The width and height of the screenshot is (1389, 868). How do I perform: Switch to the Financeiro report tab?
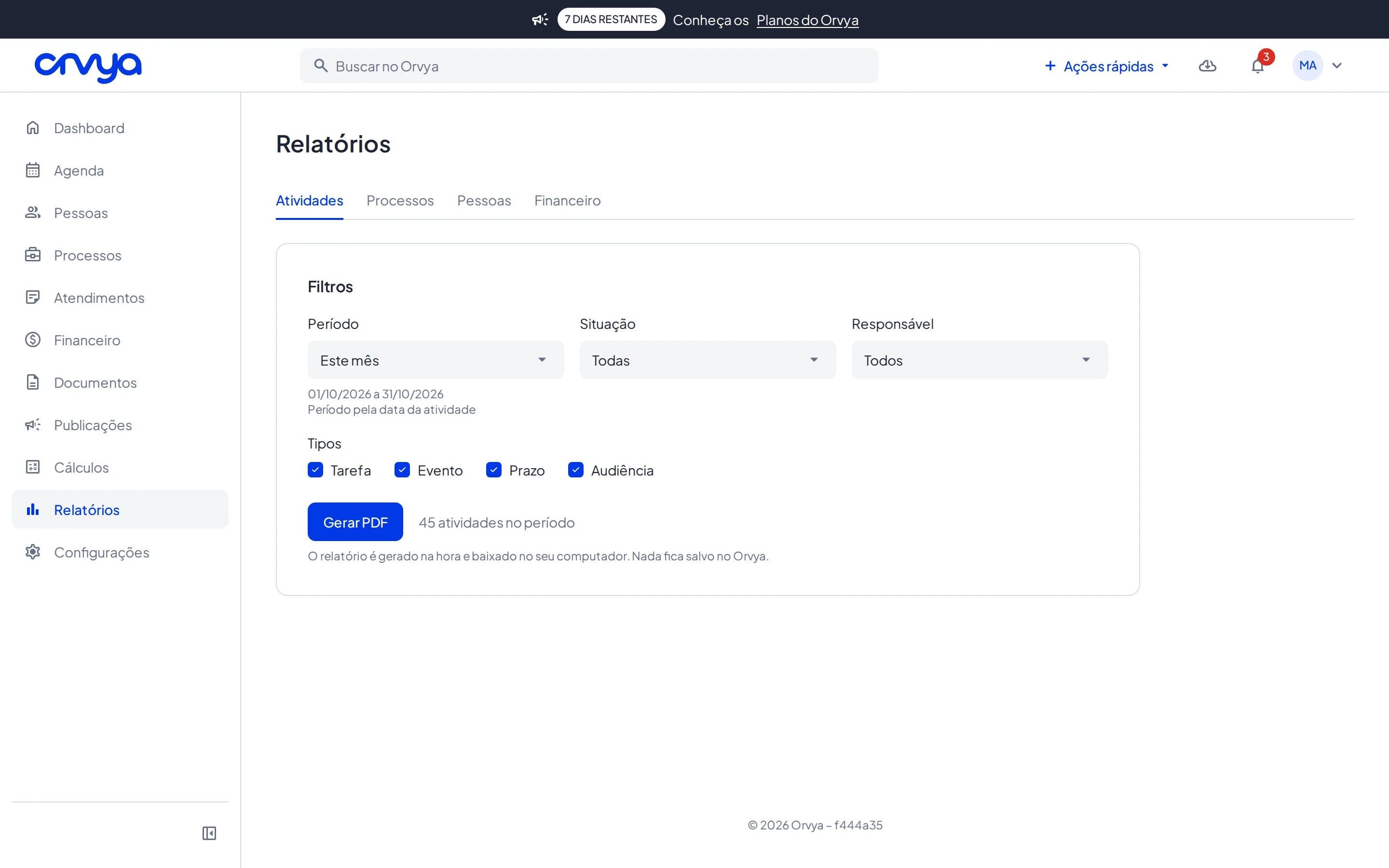(x=567, y=200)
